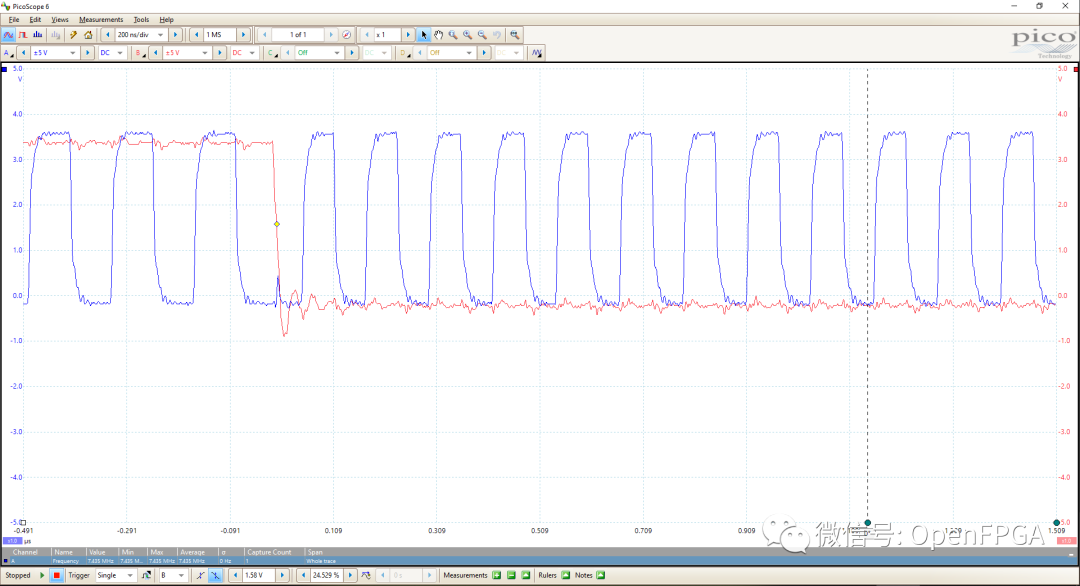Screen dimensions: 1080x586
Task: Open the Measurements menu
Action: pos(100,19)
